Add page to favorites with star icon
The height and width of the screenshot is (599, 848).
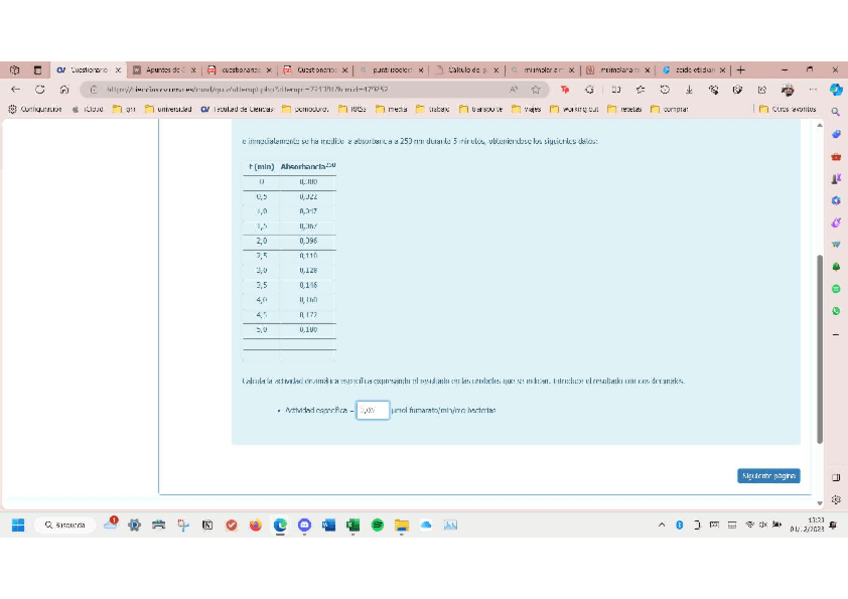pyautogui.click(x=536, y=89)
